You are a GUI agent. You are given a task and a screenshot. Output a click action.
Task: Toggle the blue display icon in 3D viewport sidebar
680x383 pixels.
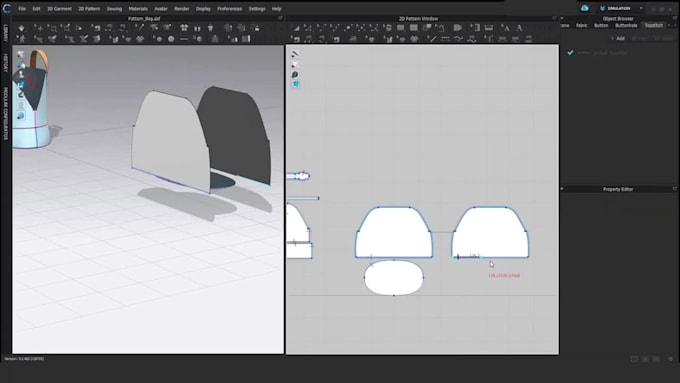pos(20,85)
